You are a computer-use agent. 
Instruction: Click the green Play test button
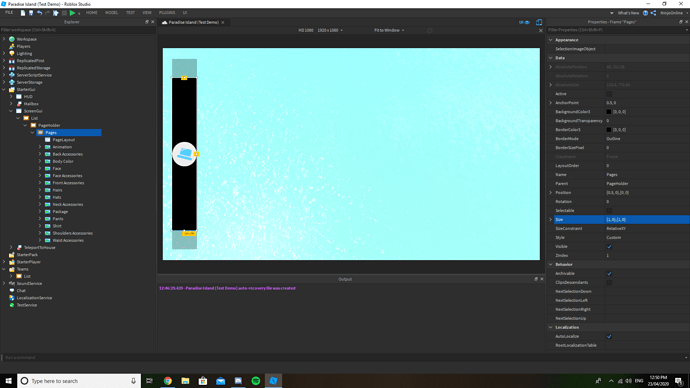click(x=73, y=13)
